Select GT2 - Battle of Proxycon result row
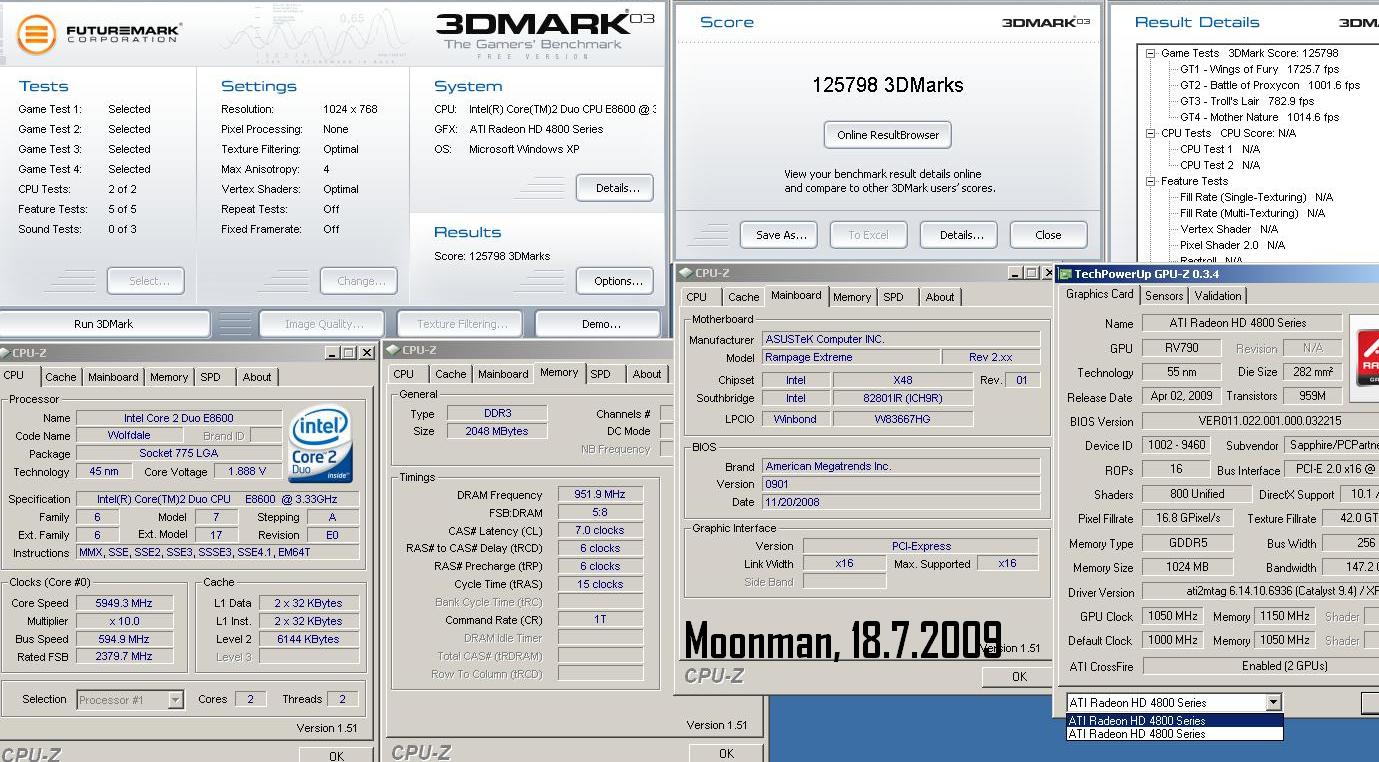1379x762 pixels. click(1270, 85)
